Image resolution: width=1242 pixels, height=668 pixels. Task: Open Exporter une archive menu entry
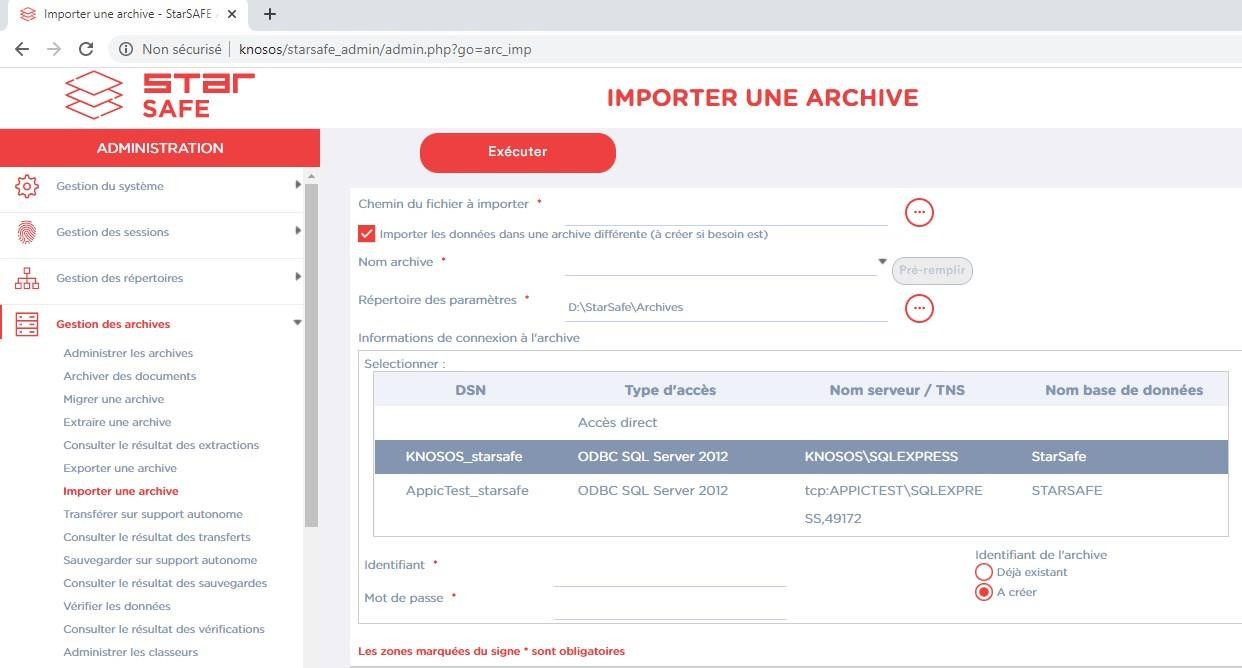tap(120, 468)
